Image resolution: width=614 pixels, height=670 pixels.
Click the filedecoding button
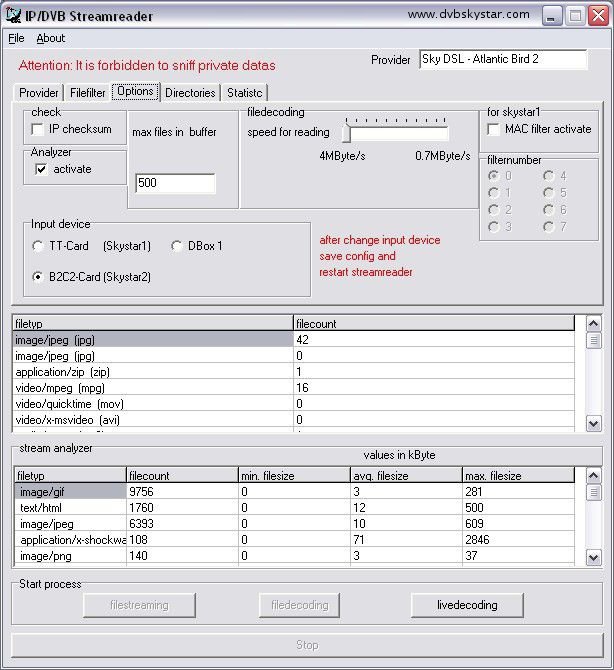tap(300, 605)
